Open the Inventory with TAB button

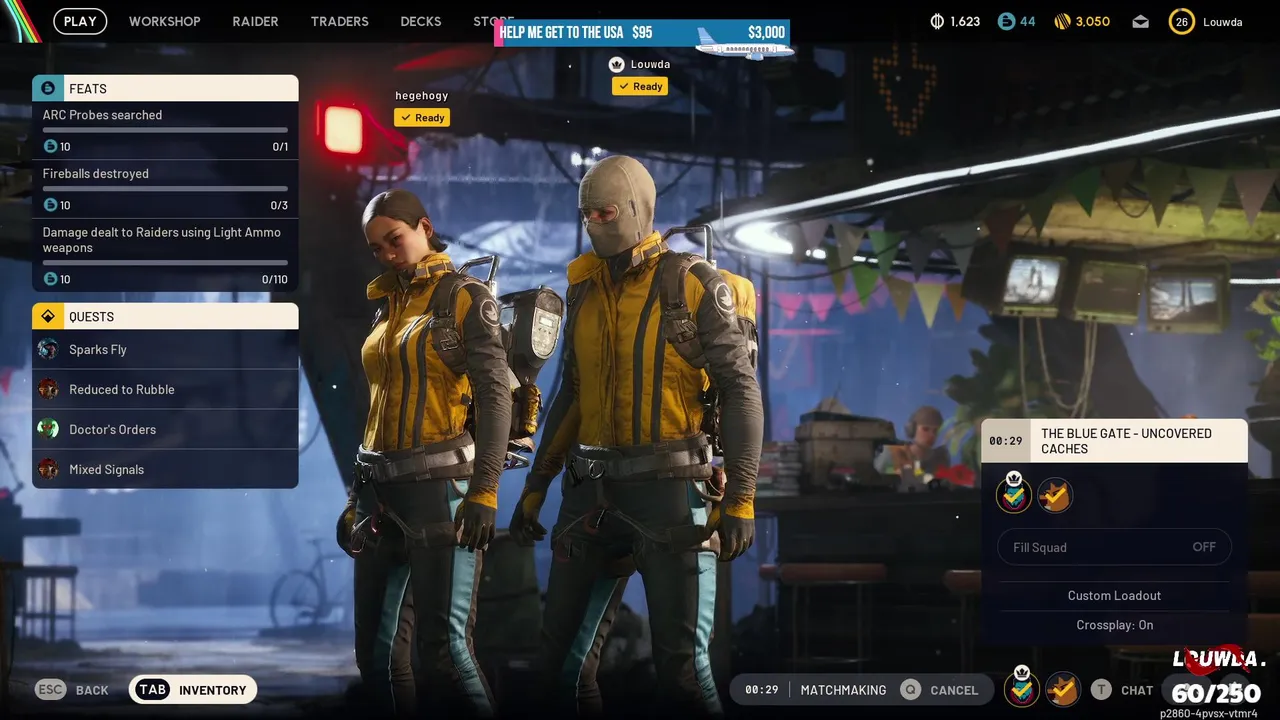193,689
